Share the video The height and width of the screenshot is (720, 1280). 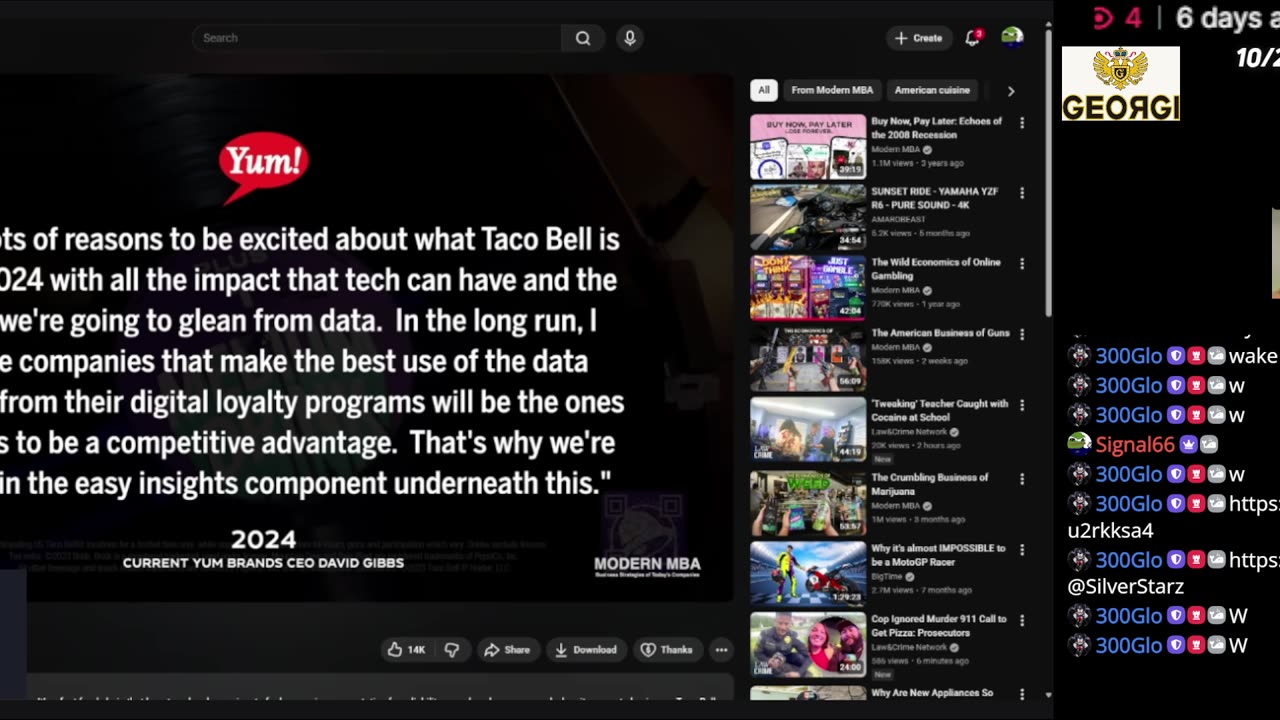pos(507,650)
